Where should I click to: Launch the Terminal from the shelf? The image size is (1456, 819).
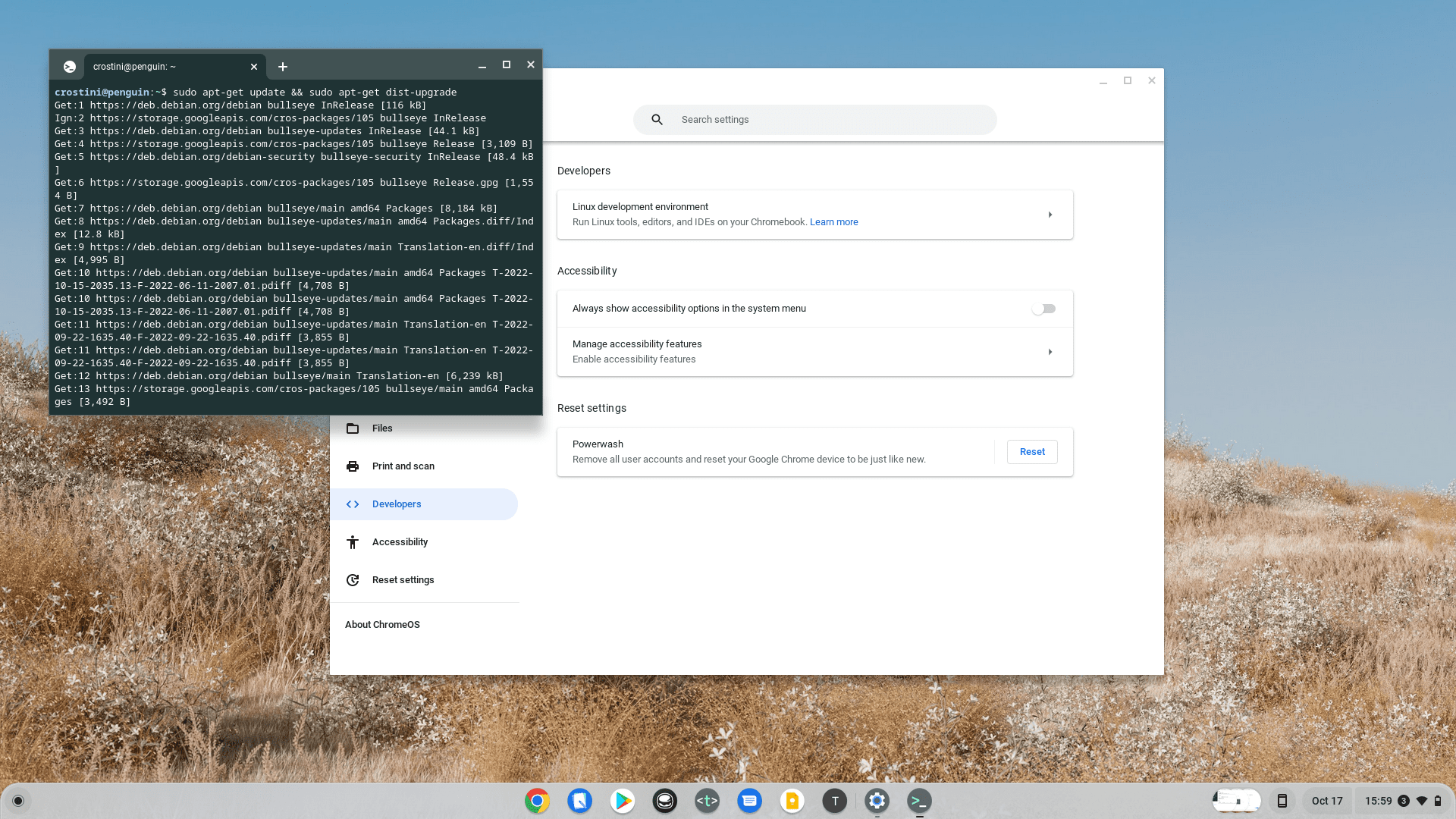920,800
